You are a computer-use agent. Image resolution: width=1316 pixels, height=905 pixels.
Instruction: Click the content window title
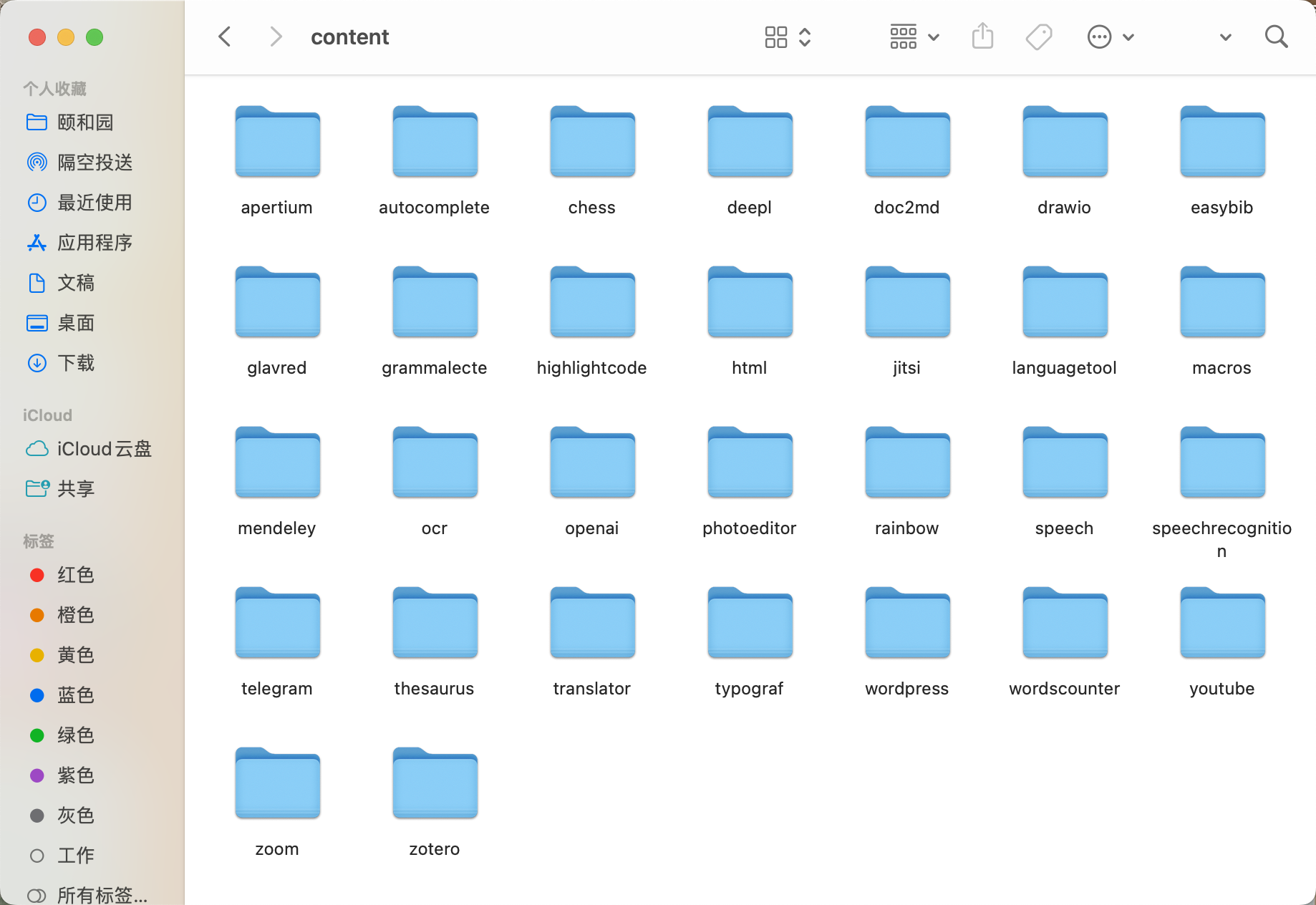(x=349, y=37)
